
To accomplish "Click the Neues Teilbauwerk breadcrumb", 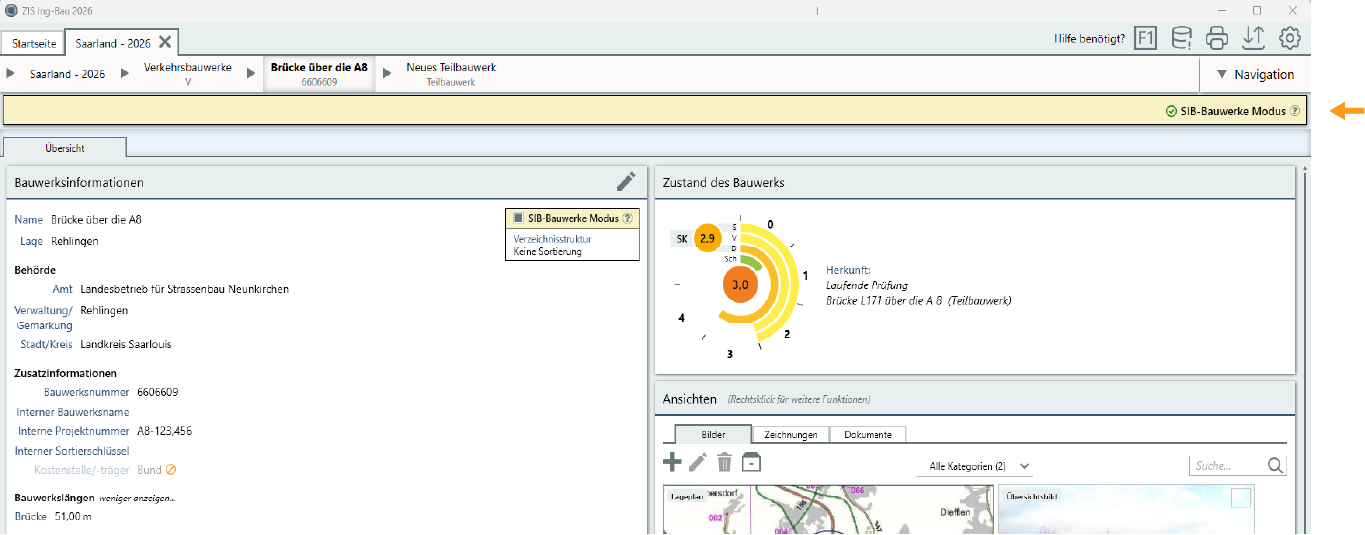I will [451, 74].
